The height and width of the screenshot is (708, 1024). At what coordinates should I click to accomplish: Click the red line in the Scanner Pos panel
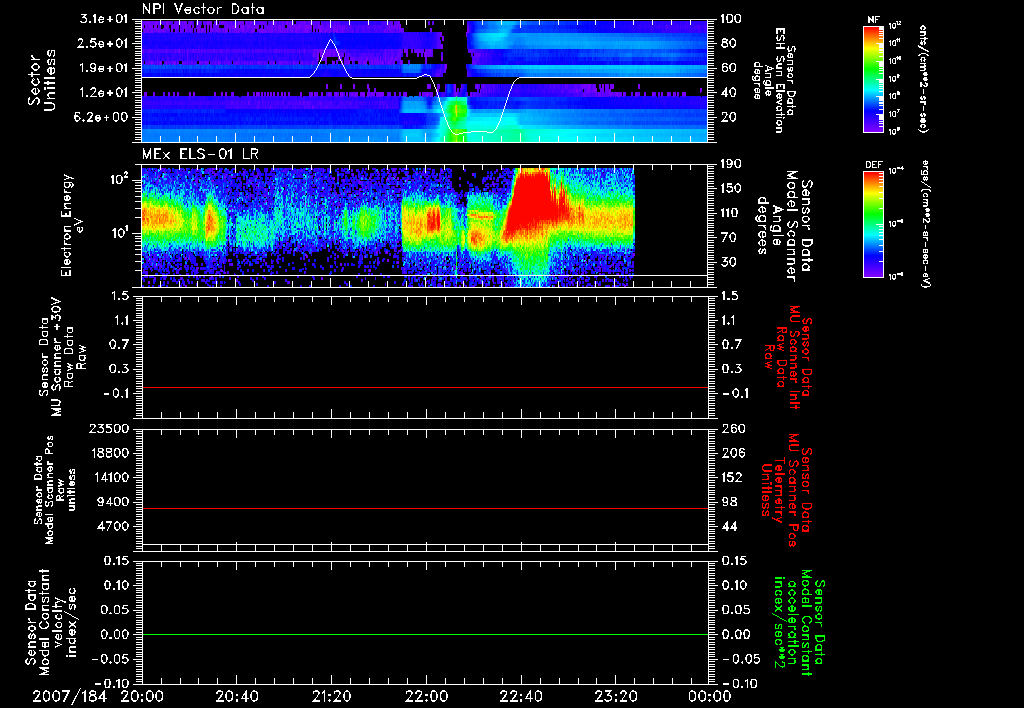point(425,508)
